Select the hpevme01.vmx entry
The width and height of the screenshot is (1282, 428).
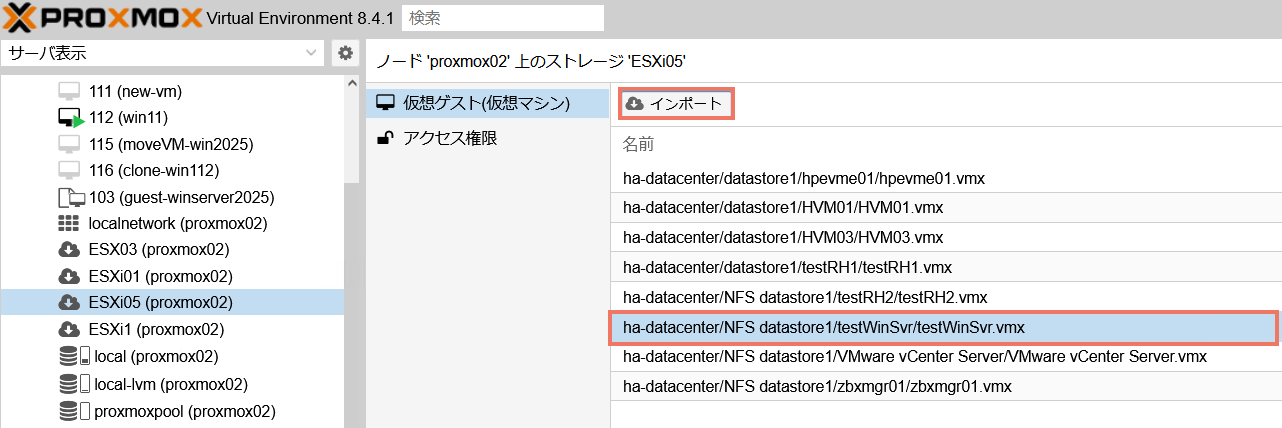pyautogui.click(x=803, y=179)
